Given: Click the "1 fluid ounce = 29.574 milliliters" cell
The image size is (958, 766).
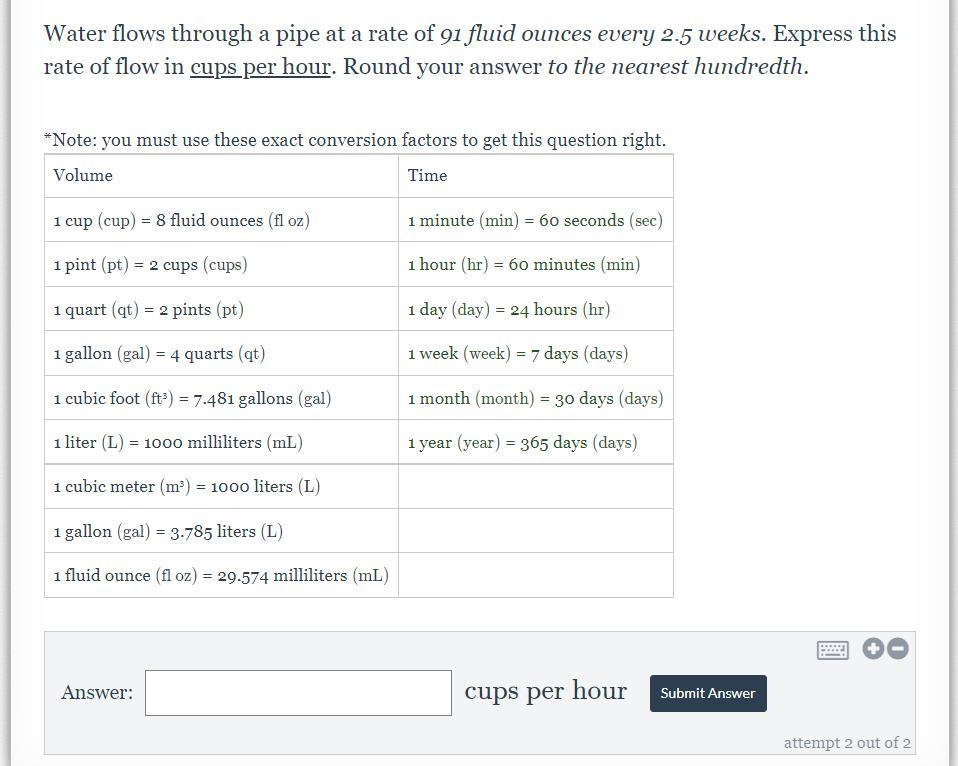Looking at the screenshot, I should 221,576.
